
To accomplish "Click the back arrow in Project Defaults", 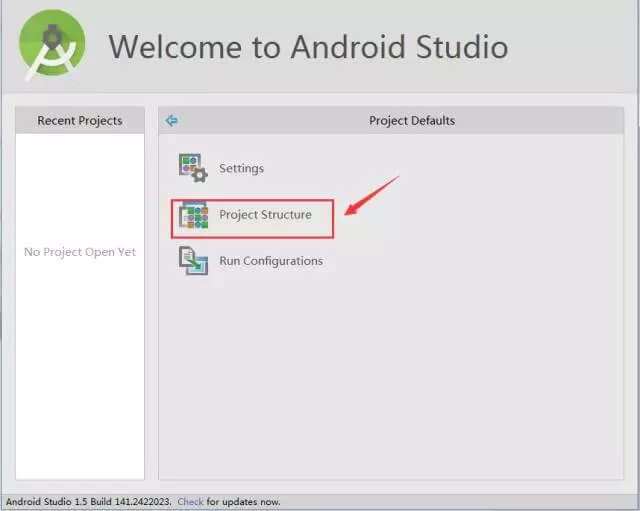I will click(171, 120).
